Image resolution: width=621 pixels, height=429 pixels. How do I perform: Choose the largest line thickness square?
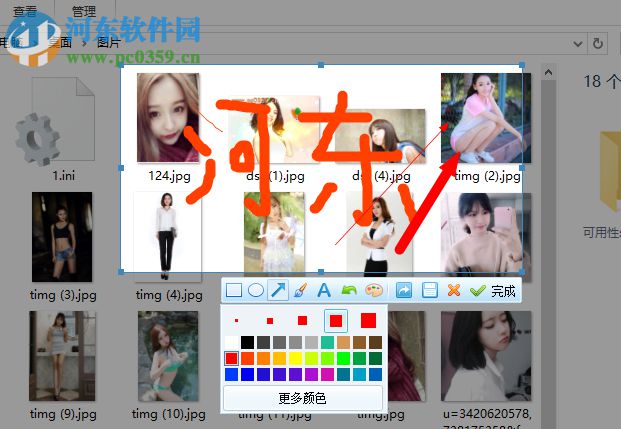(x=368, y=320)
